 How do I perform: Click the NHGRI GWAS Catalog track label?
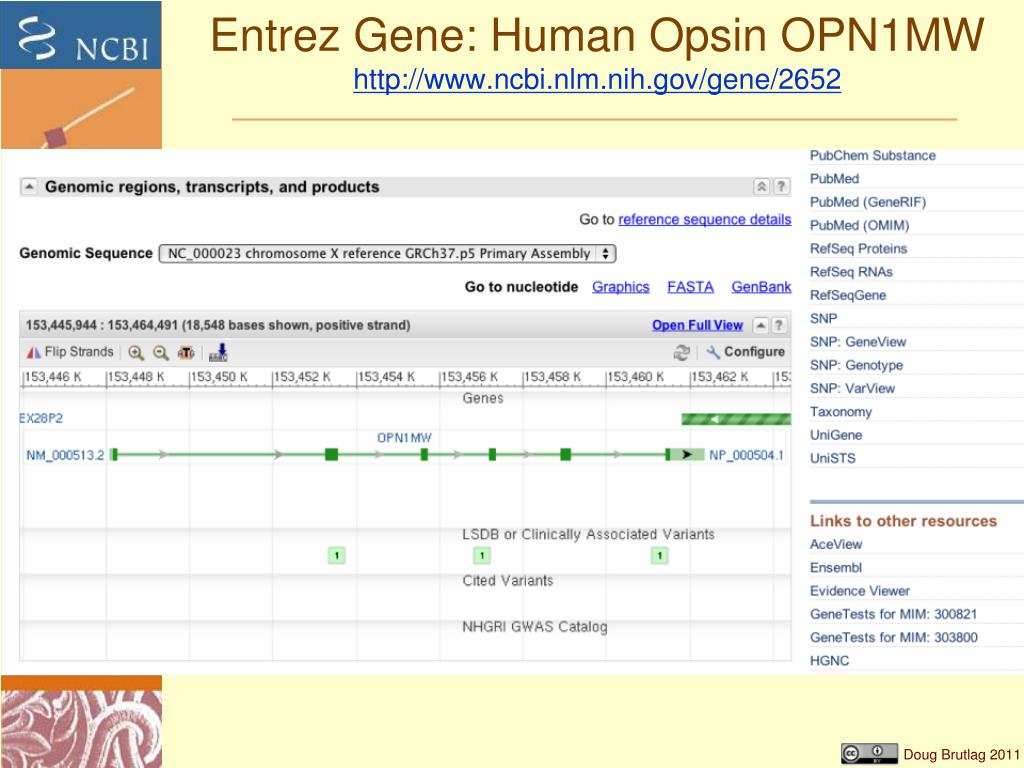[x=535, y=627]
